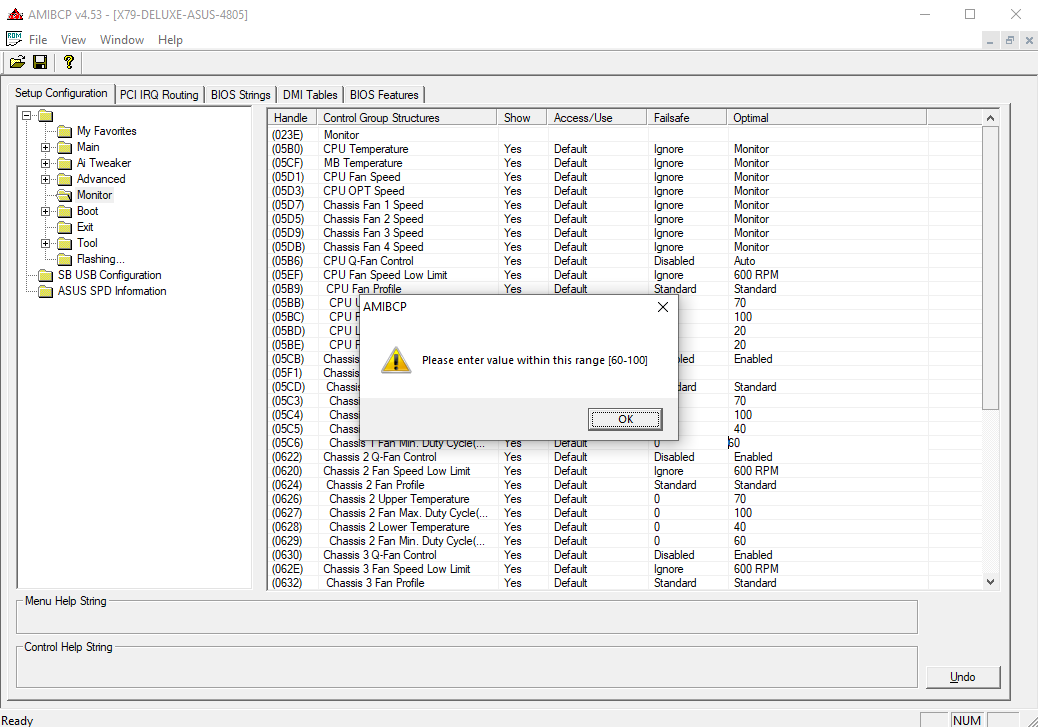This screenshot has width=1038, height=727.
Task: Select the Chassis 2 Q-Fan Control row
Action: click(624, 457)
